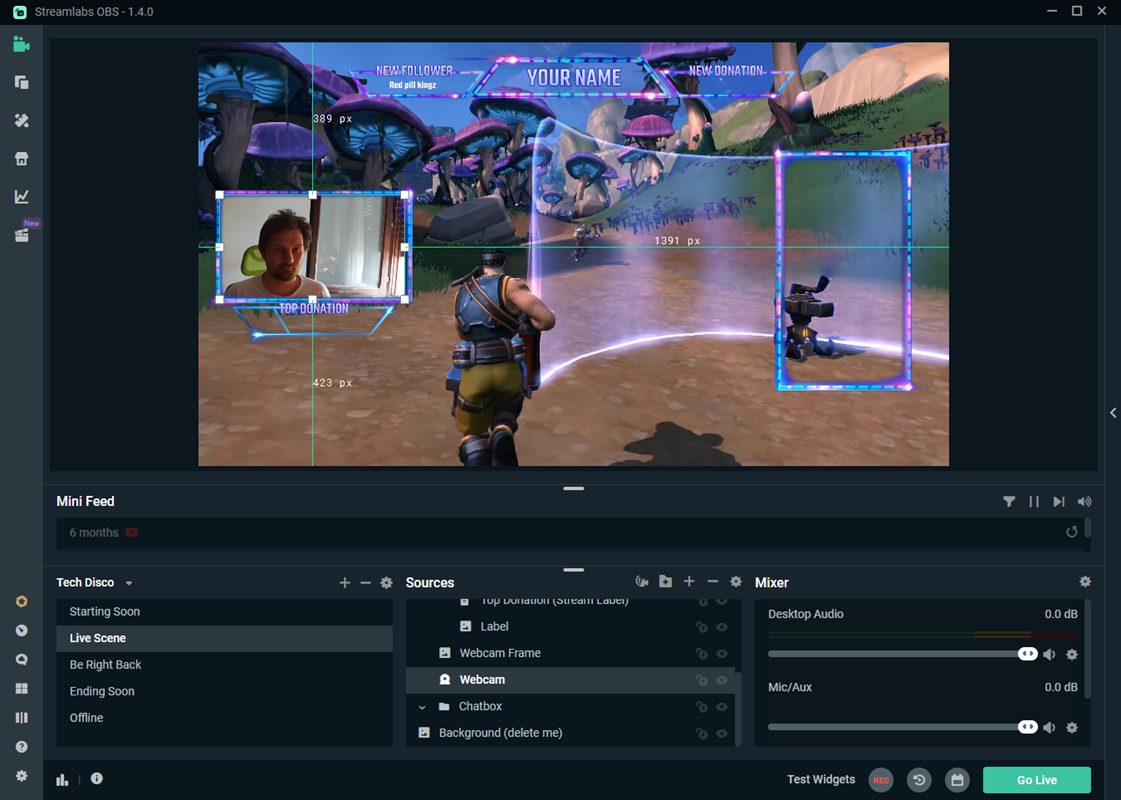The height and width of the screenshot is (800, 1121).
Task: Open the line chart analytics icon in the sidebar
Action: 21,197
